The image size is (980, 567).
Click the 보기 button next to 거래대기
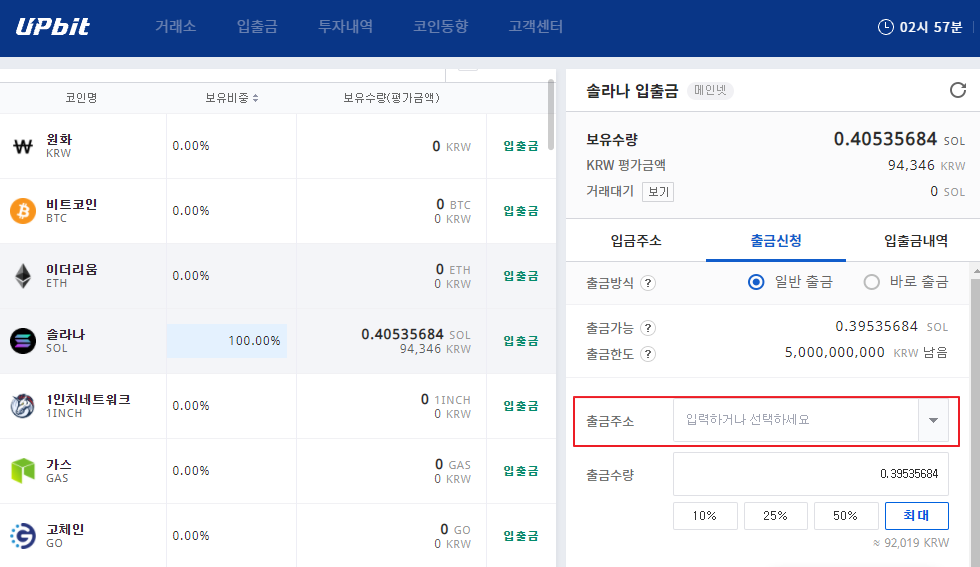coord(658,191)
